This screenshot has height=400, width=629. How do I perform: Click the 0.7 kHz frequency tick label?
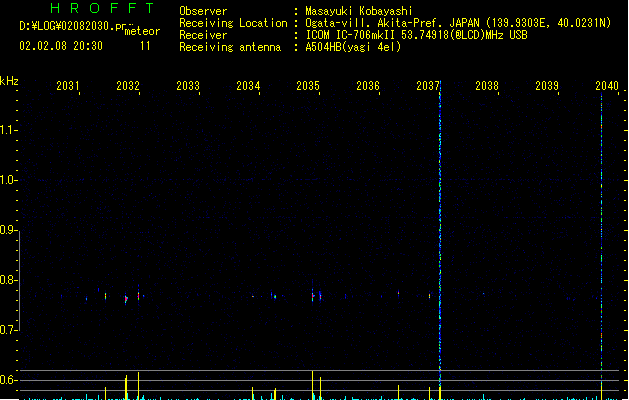click(x=8, y=330)
